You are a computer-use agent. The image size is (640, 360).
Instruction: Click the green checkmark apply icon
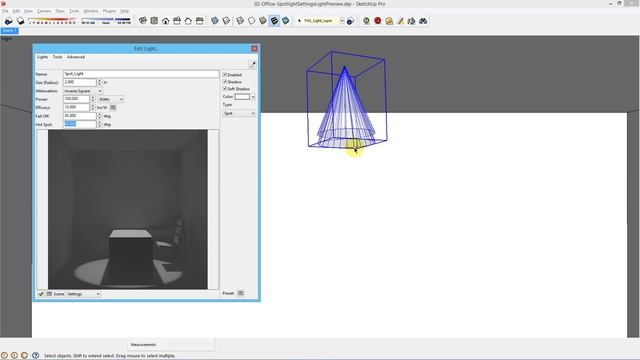point(41,294)
